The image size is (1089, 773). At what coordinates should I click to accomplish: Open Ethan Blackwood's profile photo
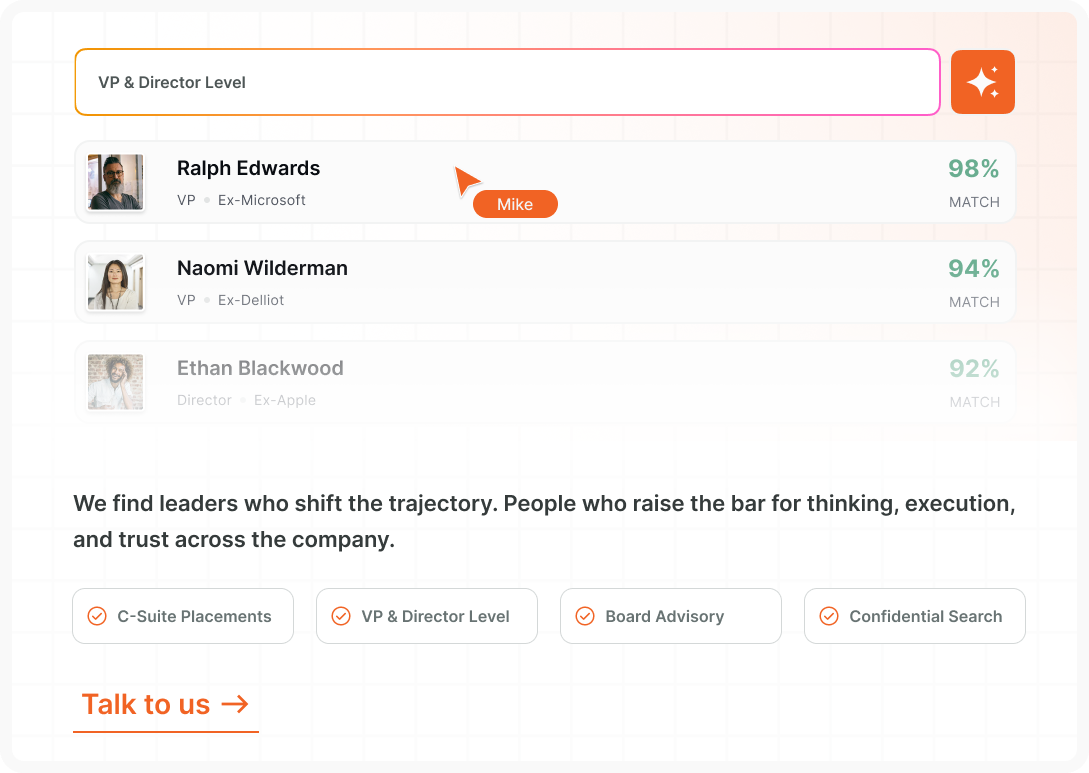point(115,382)
